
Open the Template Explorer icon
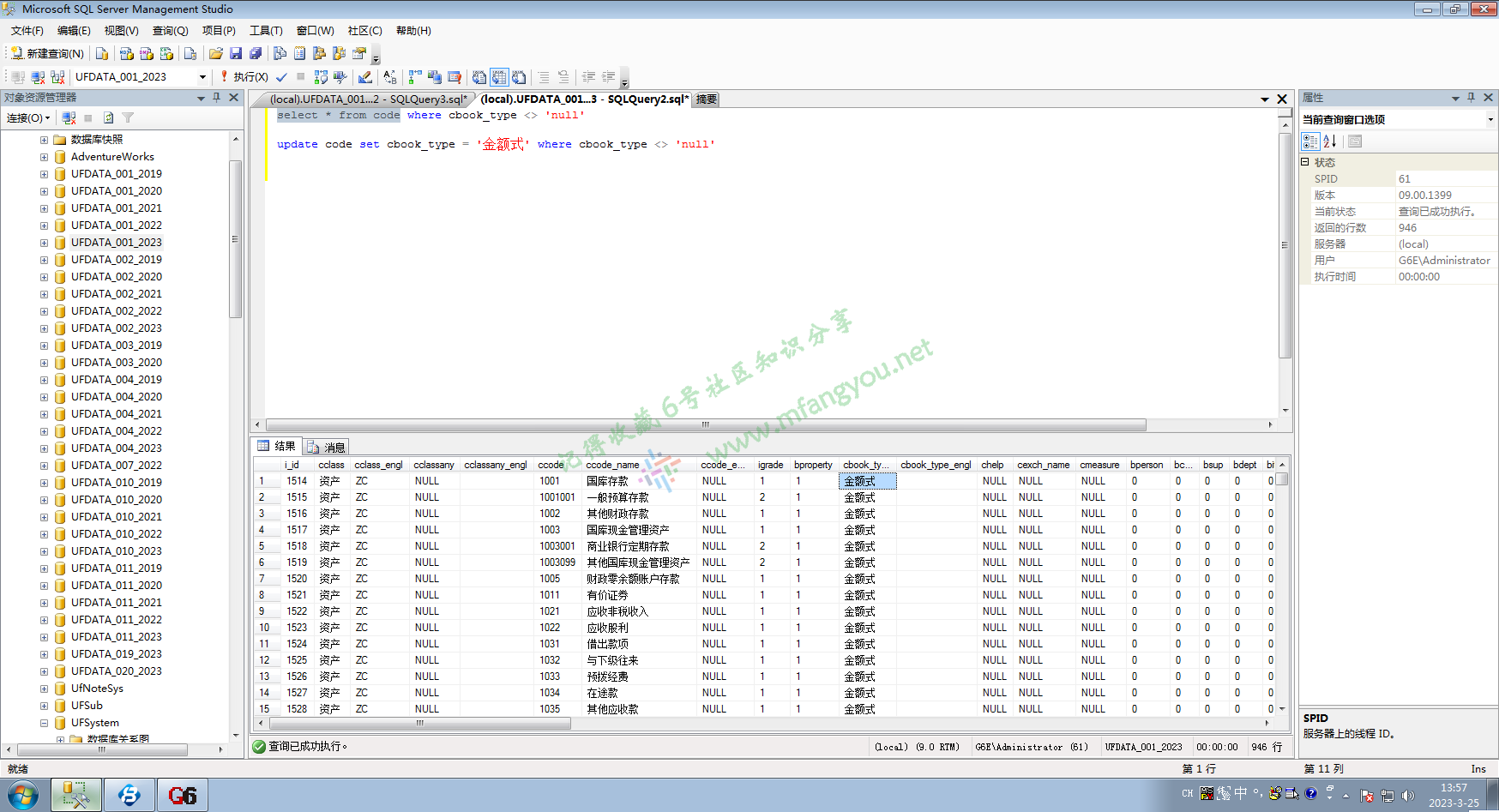(340, 53)
